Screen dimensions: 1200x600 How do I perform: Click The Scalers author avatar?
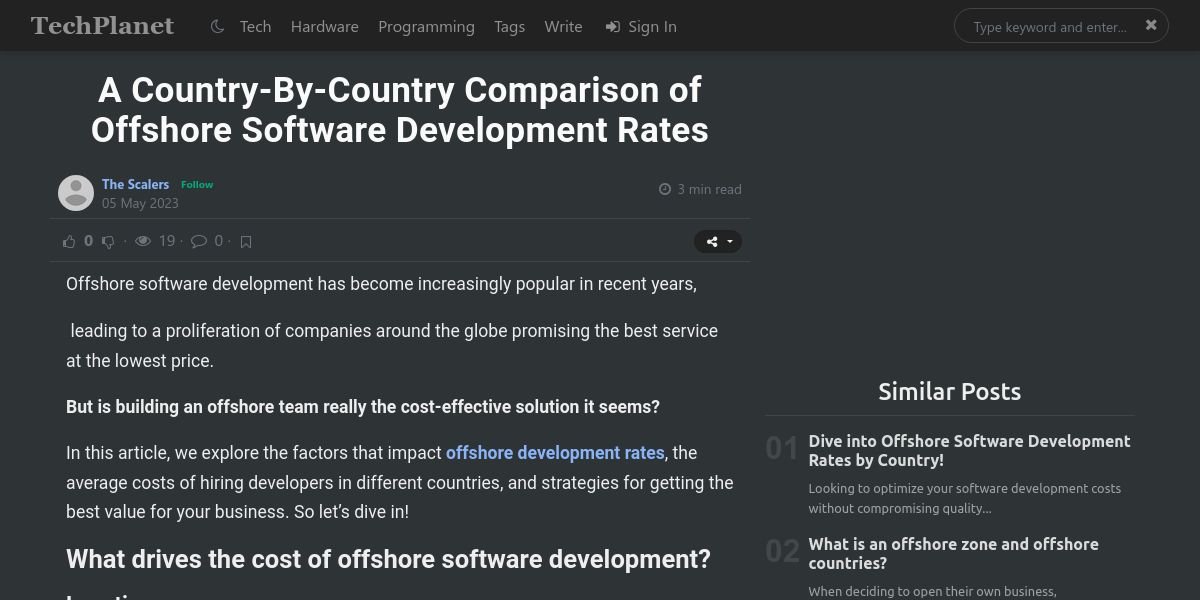click(x=76, y=193)
